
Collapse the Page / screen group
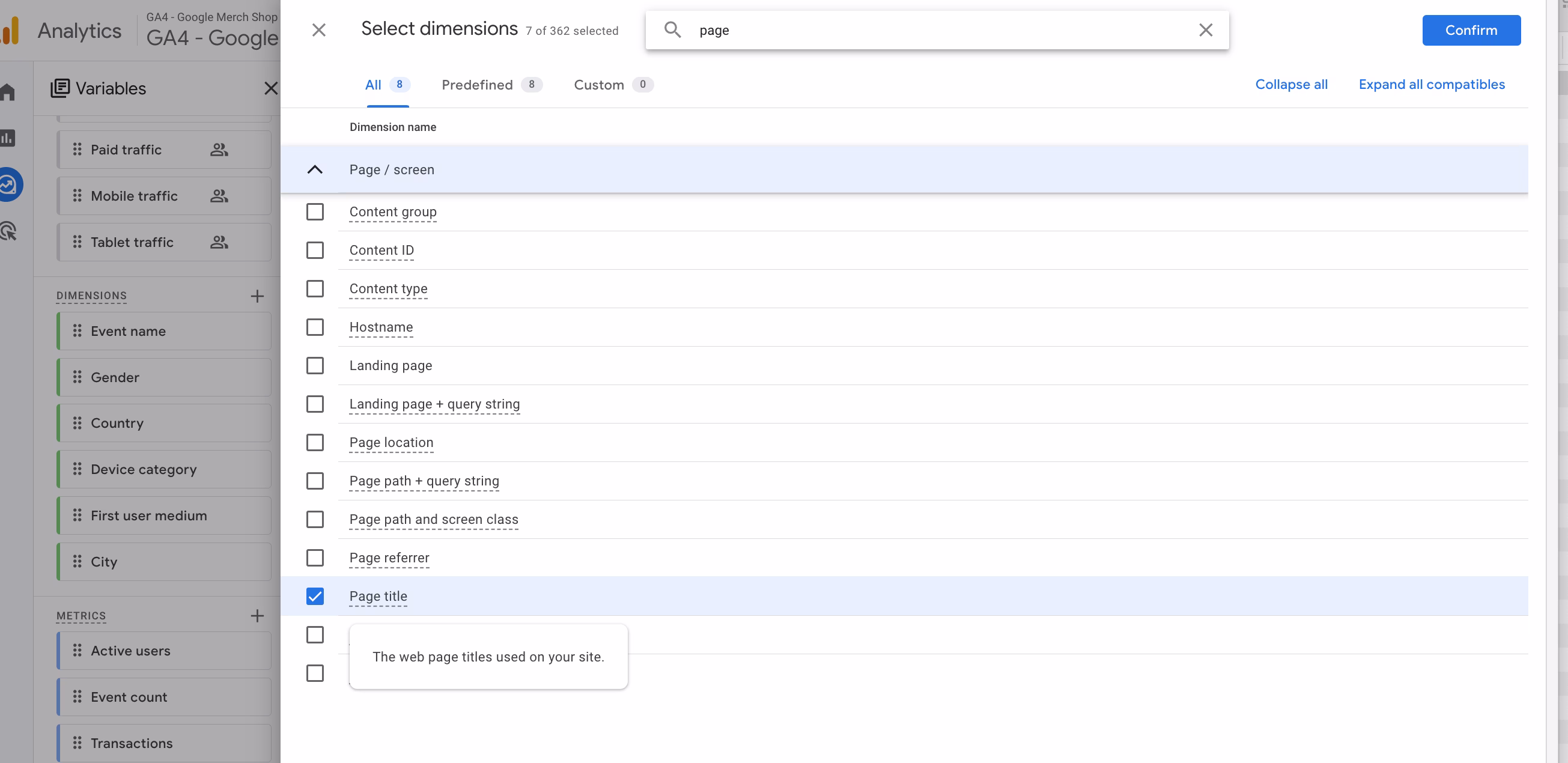[315, 170]
